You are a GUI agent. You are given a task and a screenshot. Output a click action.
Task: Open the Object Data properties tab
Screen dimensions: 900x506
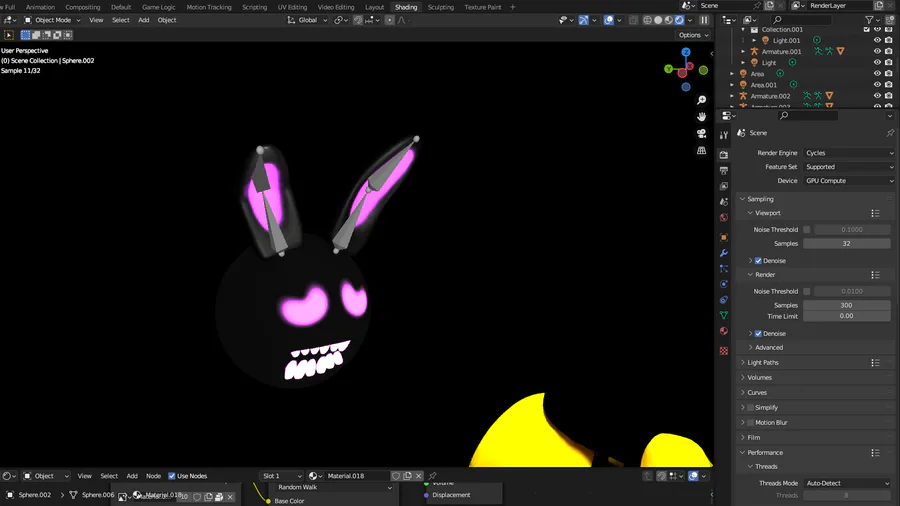click(724, 315)
